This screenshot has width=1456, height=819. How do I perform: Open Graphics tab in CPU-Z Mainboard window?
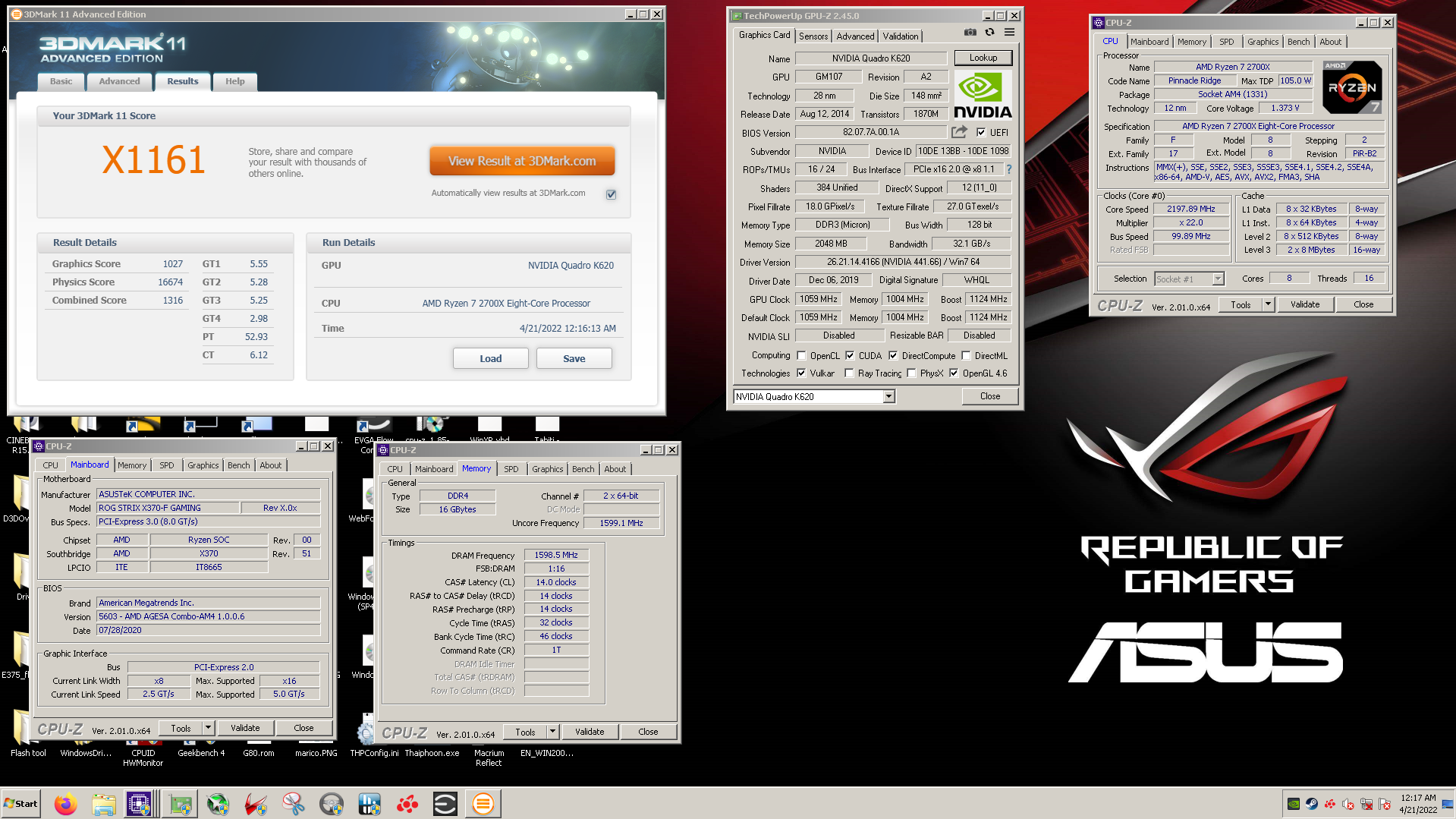pos(203,465)
